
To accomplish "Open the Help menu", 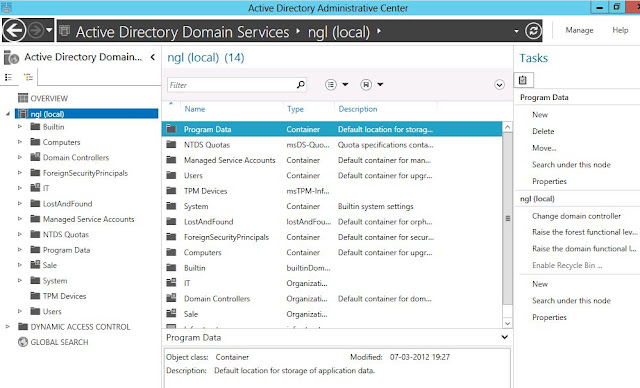I will 620,30.
